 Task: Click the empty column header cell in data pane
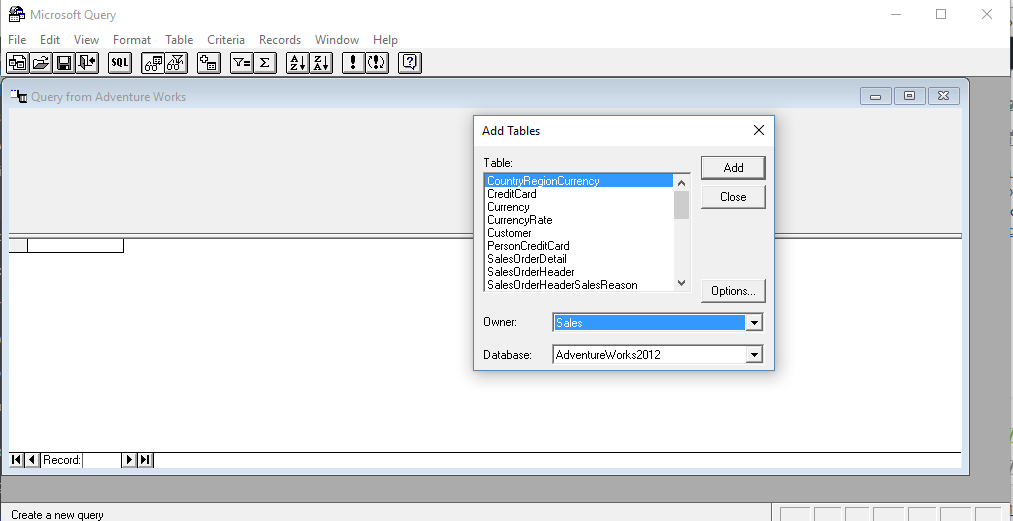(x=75, y=246)
